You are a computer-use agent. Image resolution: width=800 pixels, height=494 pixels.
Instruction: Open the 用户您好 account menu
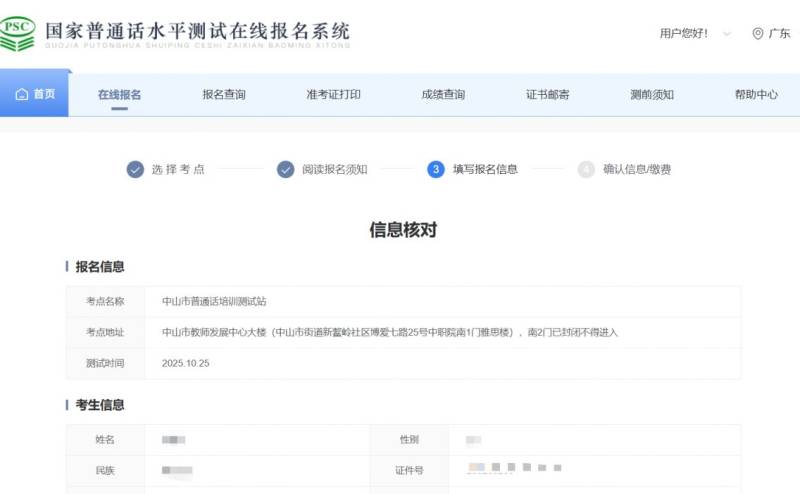coord(684,33)
